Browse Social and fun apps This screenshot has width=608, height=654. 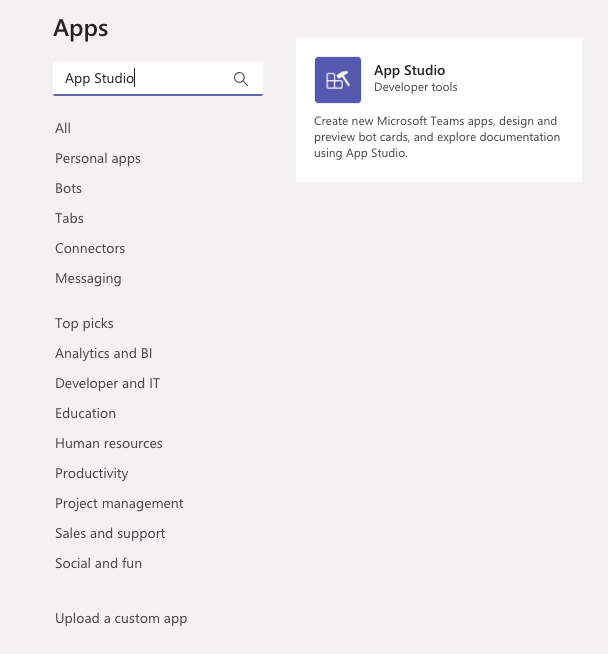click(x=98, y=563)
